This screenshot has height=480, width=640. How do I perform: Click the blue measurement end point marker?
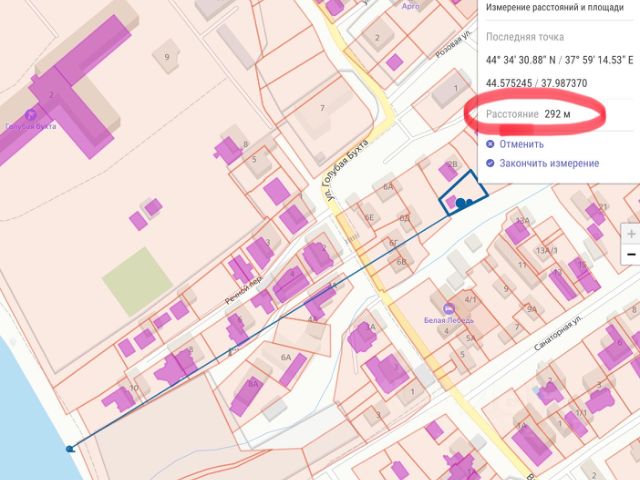461,202
